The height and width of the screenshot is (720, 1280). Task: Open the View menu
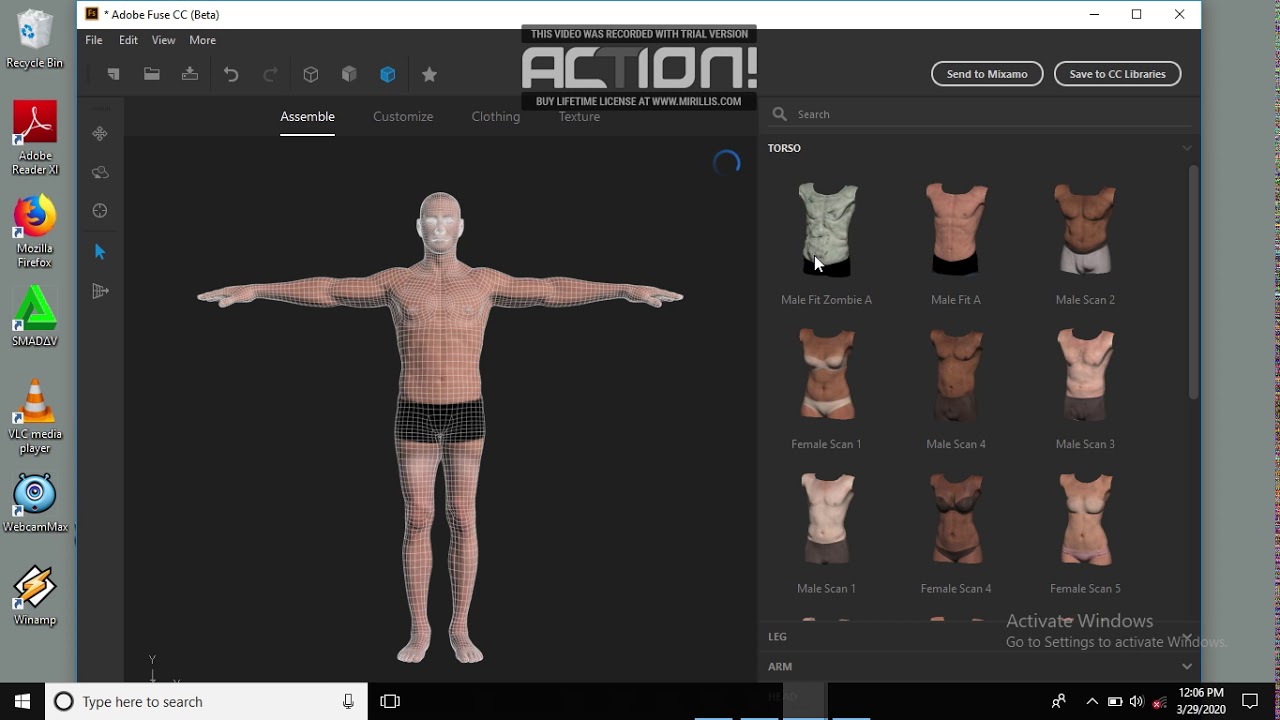click(x=163, y=40)
